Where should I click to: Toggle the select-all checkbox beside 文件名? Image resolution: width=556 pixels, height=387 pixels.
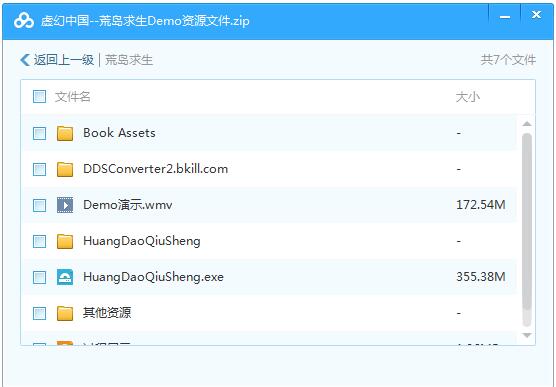coord(39,96)
